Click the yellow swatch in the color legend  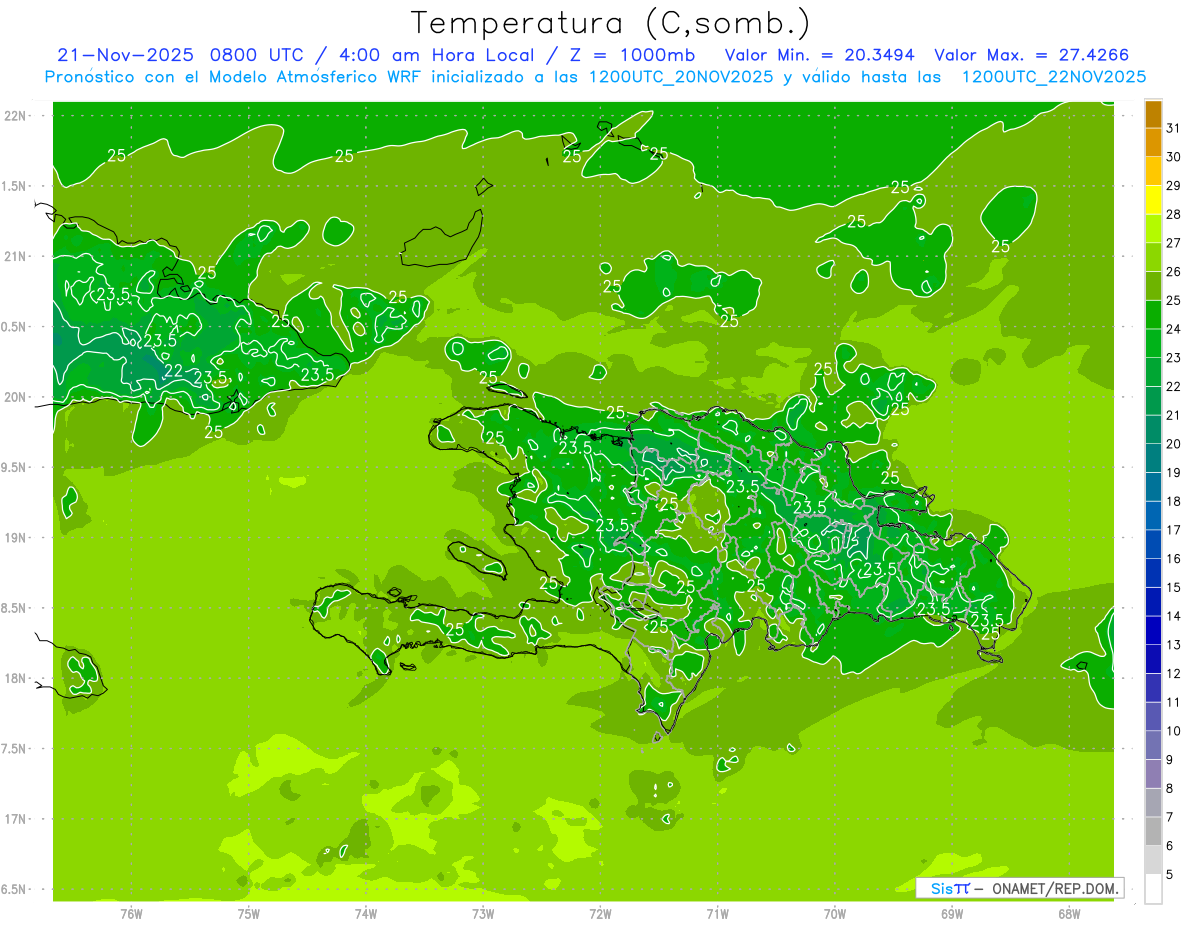1153,201
